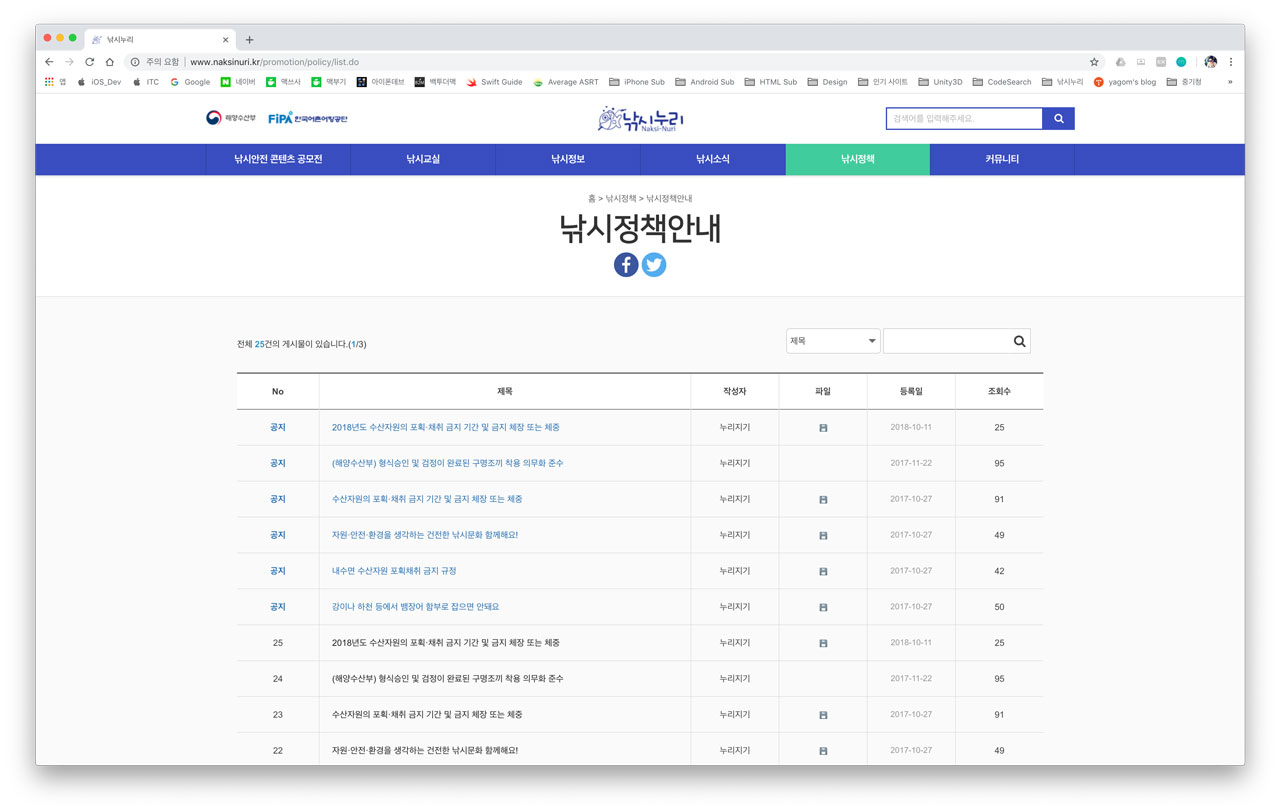Show hidden bookmarks with the chevron overflow

[1230, 82]
